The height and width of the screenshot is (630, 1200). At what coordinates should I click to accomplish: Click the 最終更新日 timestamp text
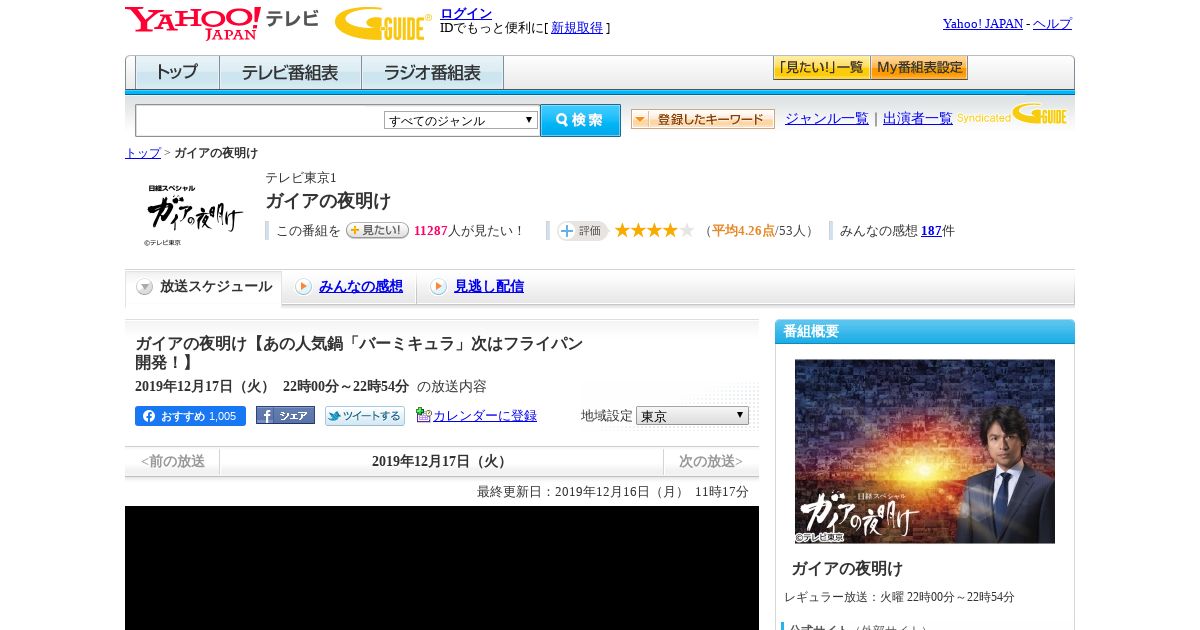click(x=613, y=492)
